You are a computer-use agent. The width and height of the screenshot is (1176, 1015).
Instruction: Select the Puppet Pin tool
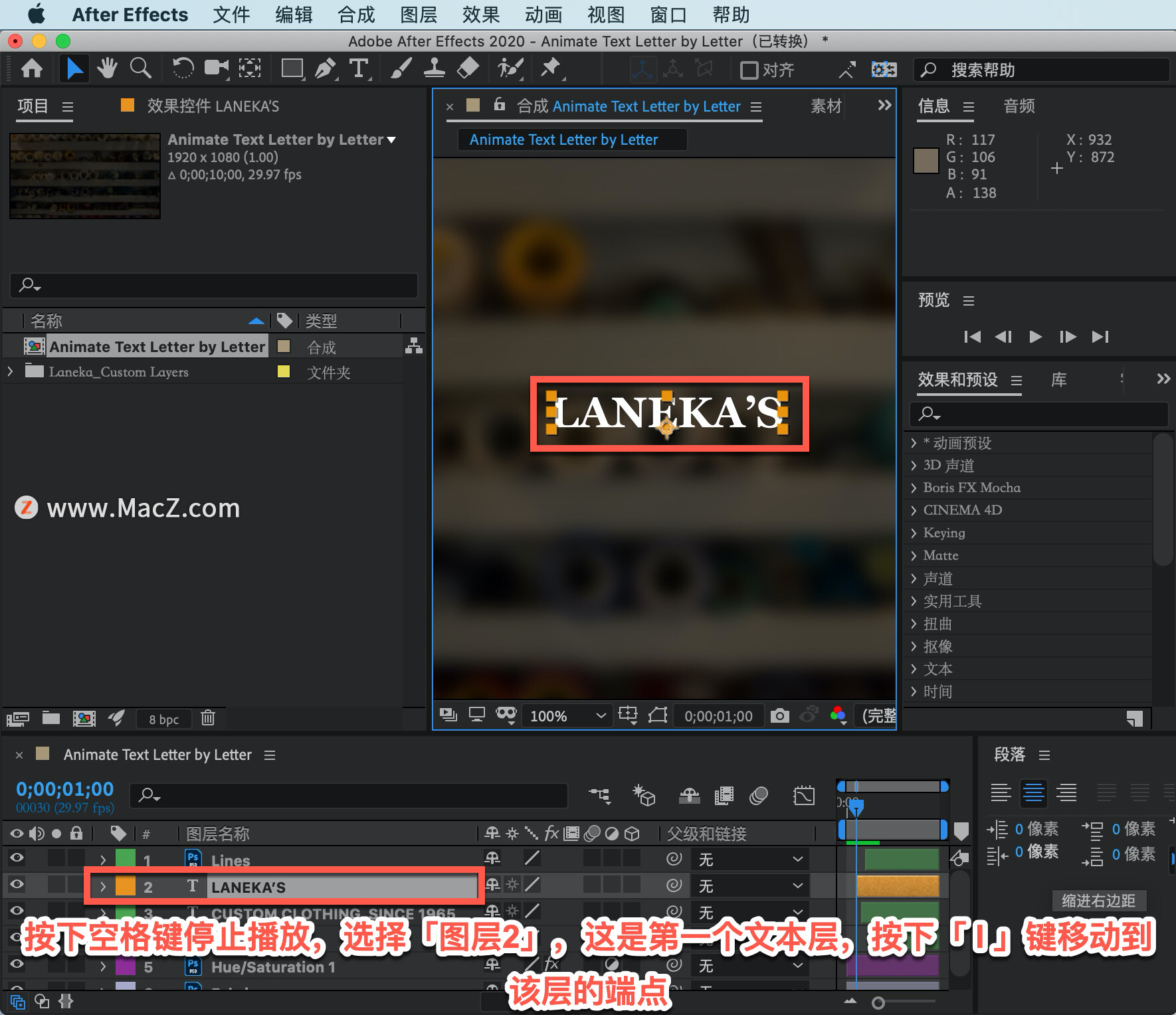click(550, 68)
